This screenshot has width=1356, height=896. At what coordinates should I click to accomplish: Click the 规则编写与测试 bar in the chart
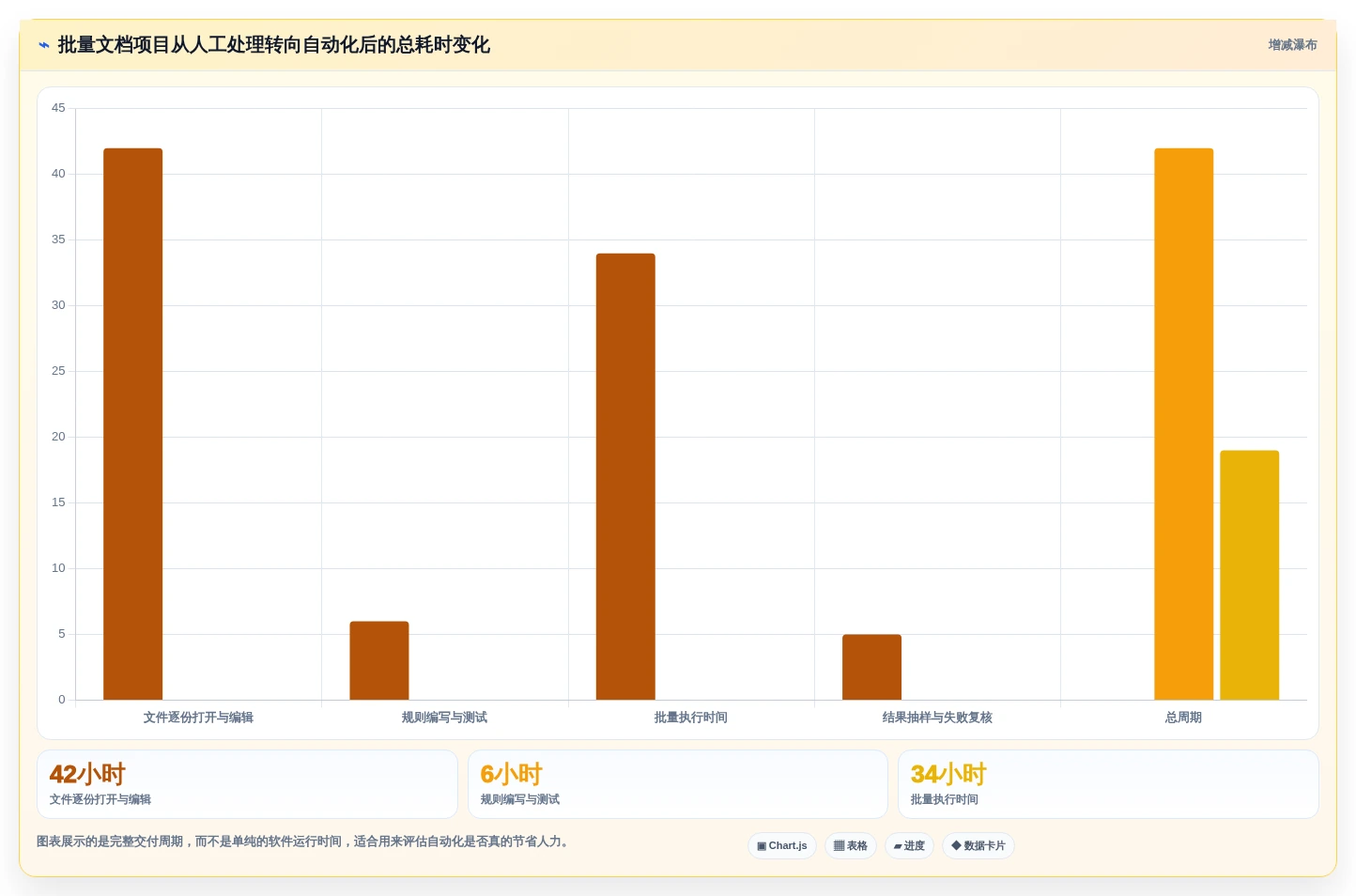click(379, 660)
